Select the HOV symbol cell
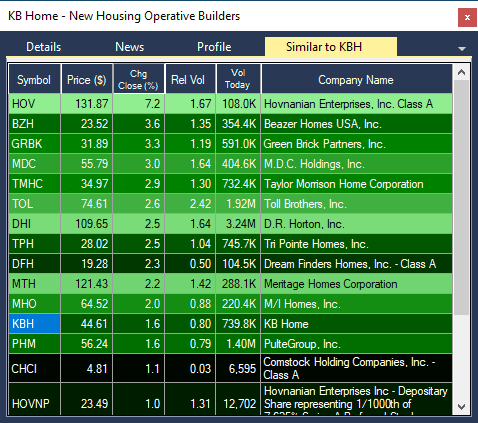 (34, 104)
